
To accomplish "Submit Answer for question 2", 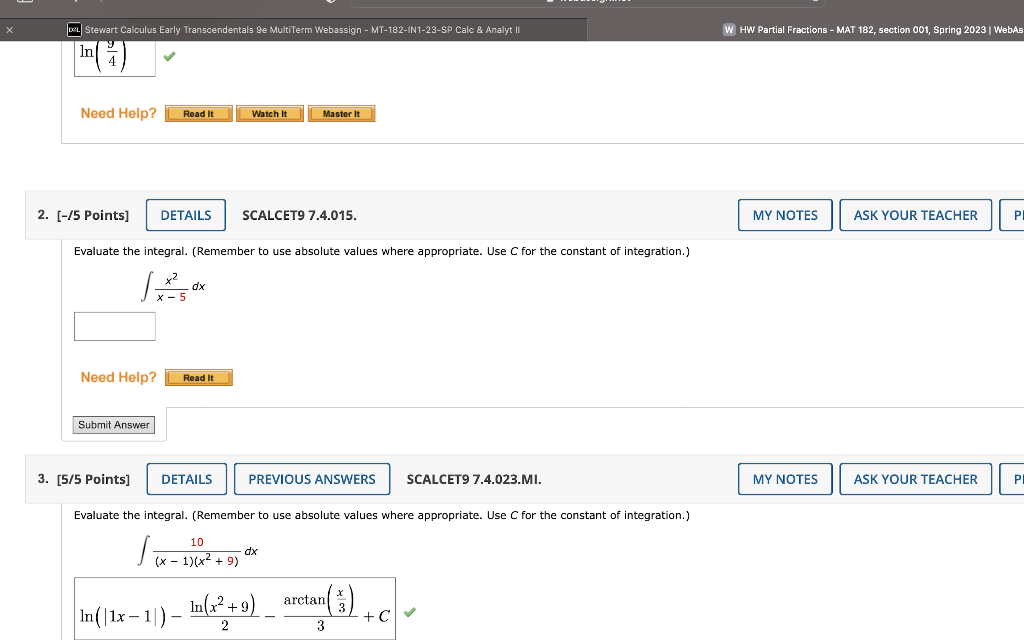I will point(113,424).
